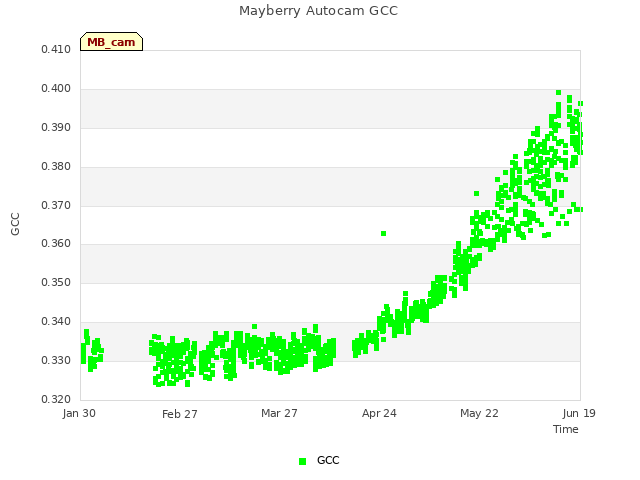Click the 0.410 y-axis value
Image resolution: width=640 pixels, height=480 pixels.
56,50
